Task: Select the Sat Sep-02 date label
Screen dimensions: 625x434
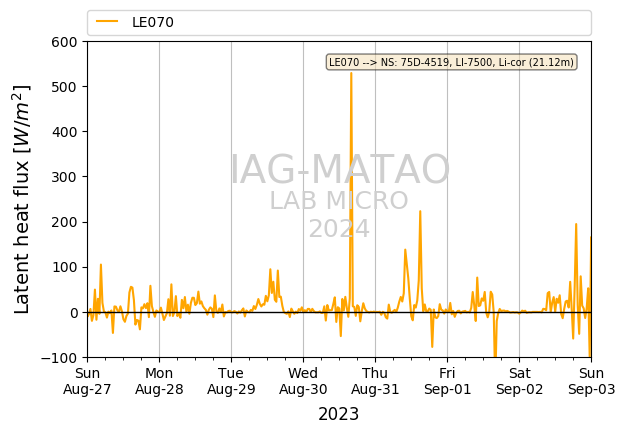Action: [519, 381]
